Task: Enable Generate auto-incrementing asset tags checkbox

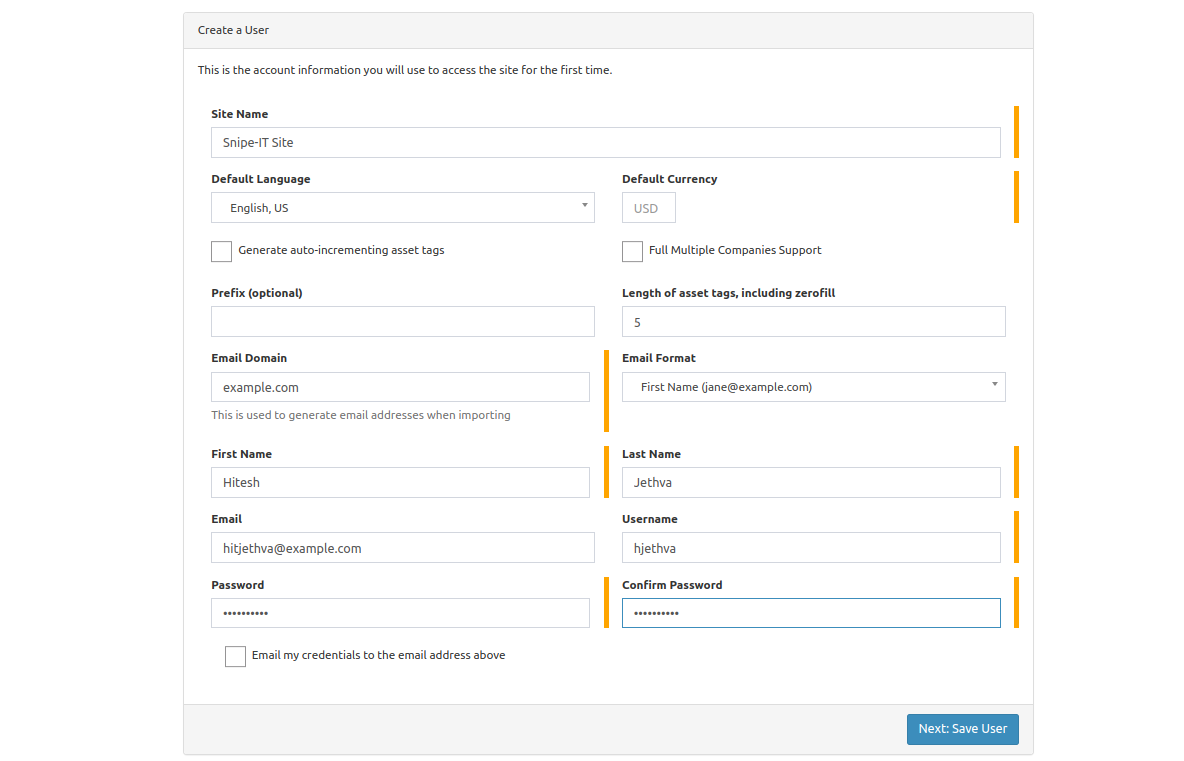Action: pos(222,251)
